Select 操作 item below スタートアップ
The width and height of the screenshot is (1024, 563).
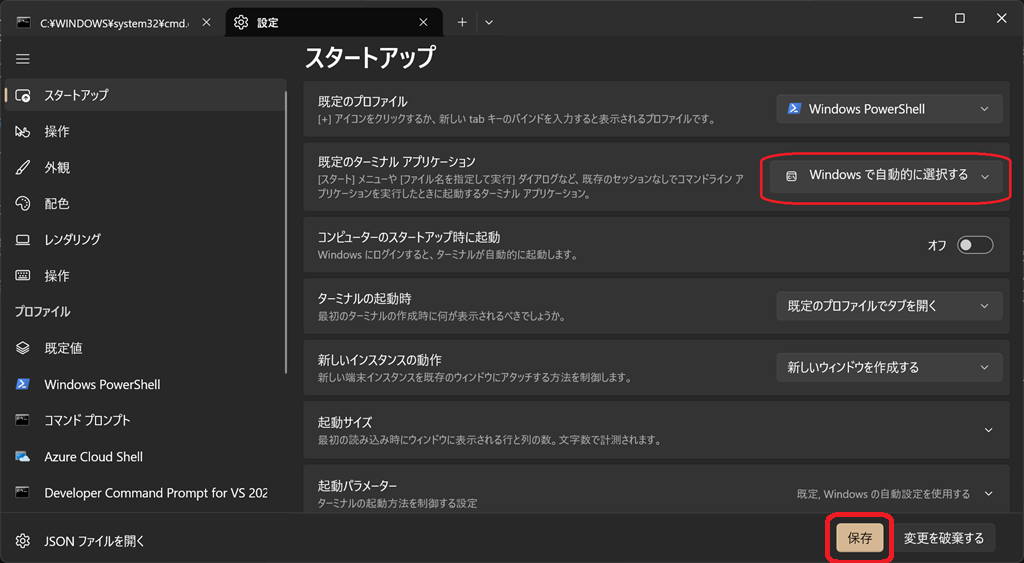coord(145,131)
